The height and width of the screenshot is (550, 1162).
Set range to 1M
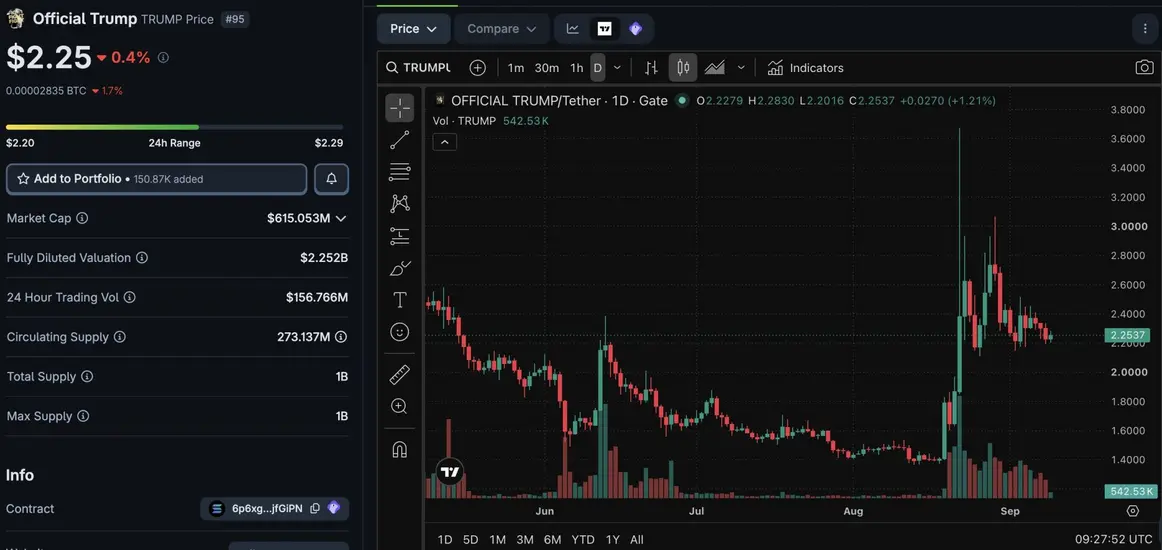pyautogui.click(x=498, y=540)
